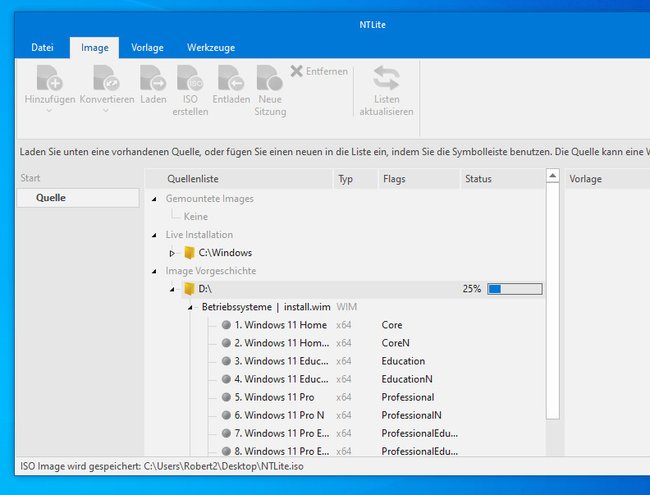This screenshot has height=495, width=650.
Task: Click the WIM type label
Action: pos(347,307)
